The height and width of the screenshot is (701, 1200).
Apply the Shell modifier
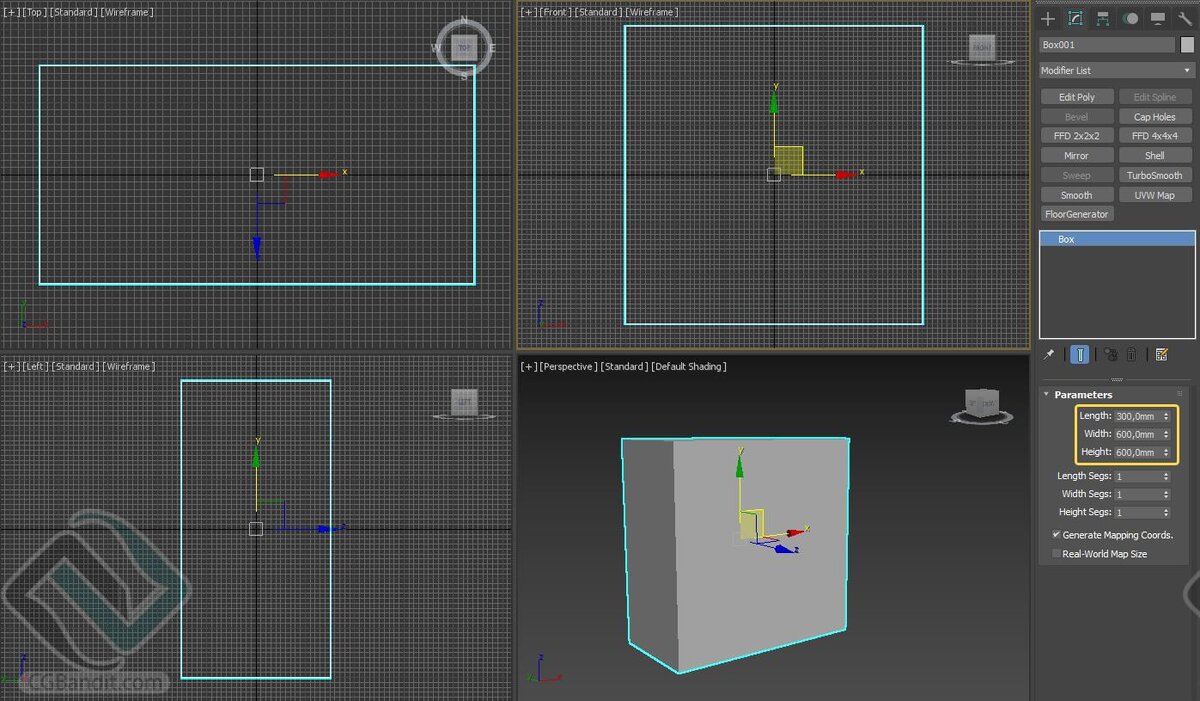point(1155,156)
